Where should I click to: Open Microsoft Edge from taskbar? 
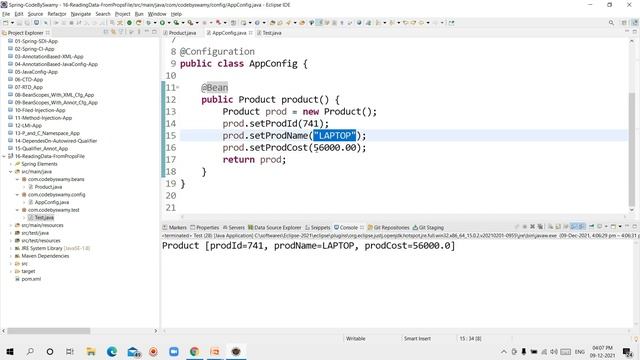111,351
